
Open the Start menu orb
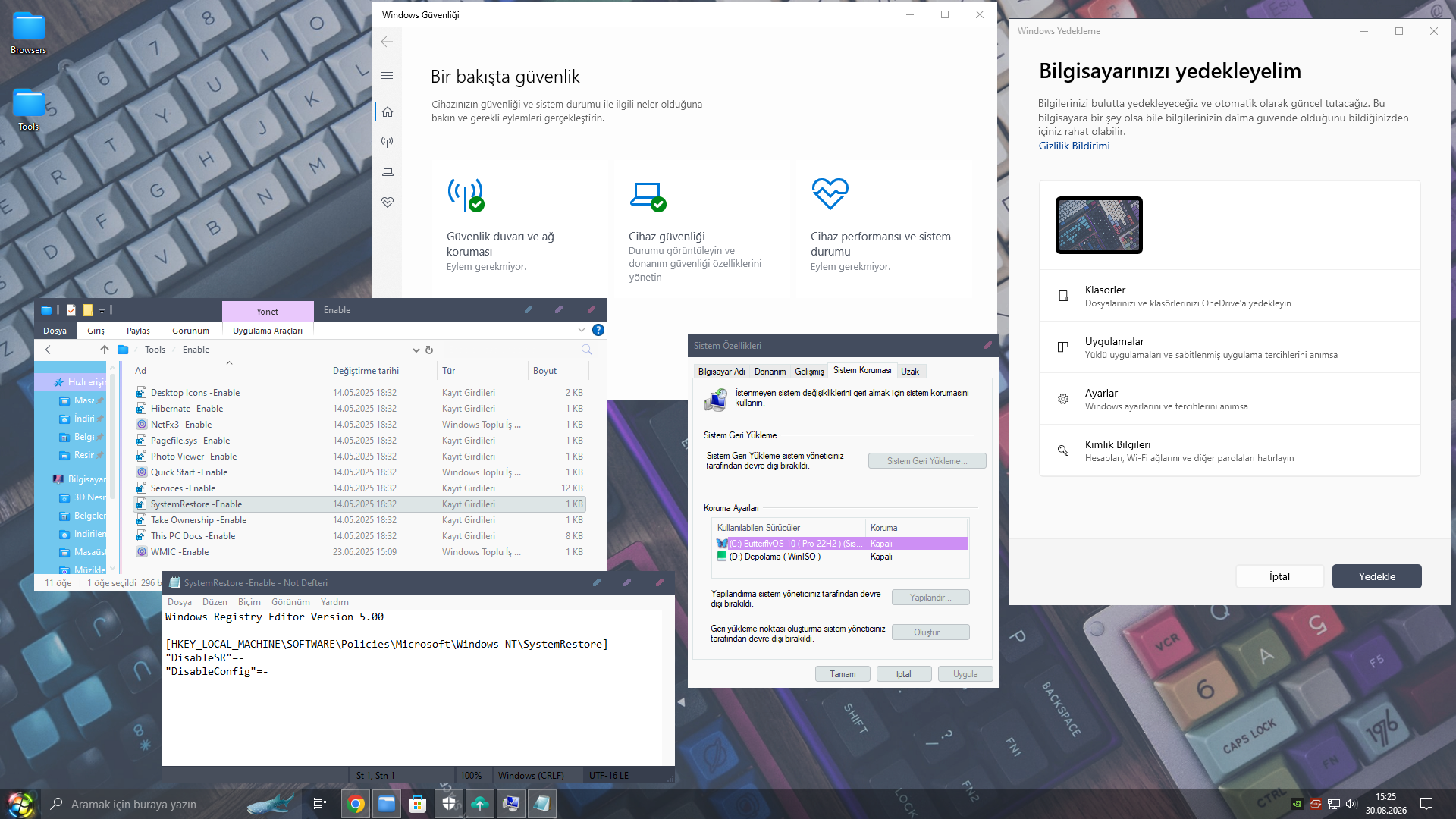point(20,804)
